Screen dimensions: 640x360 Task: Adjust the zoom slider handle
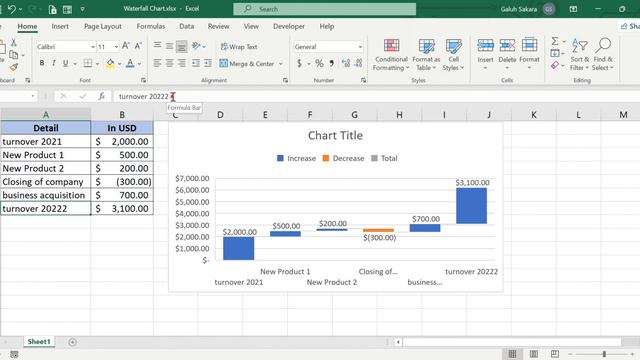[604, 354]
